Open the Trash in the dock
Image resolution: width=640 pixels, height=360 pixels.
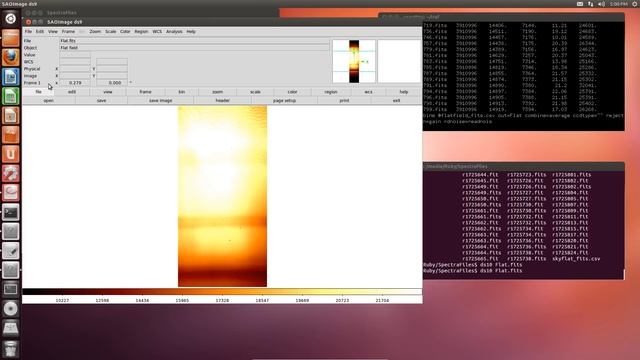(11, 348)
